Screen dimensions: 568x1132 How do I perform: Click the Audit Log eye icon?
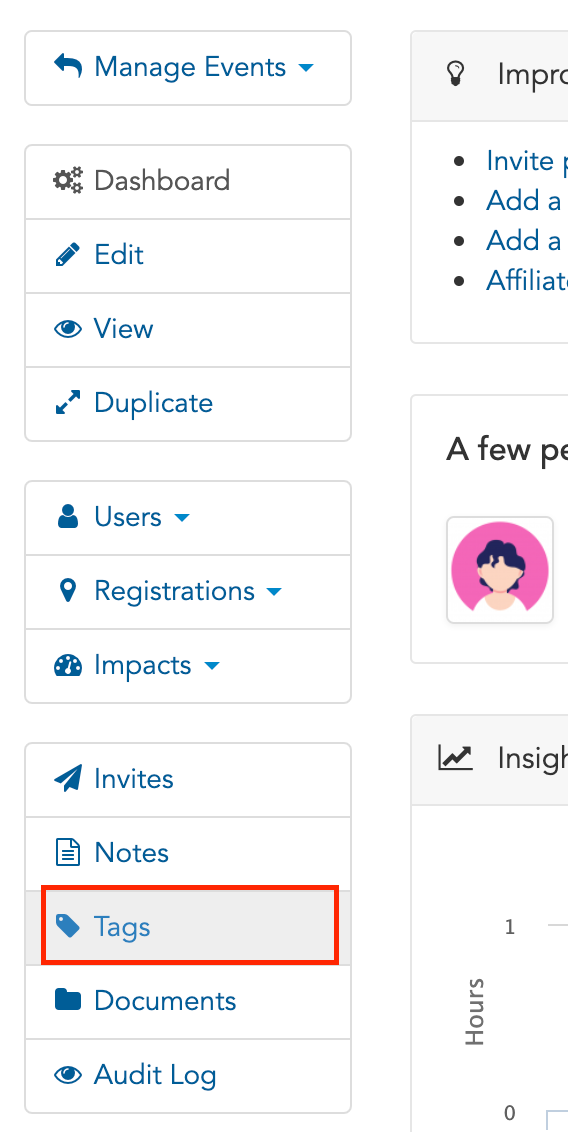[68, 1075]
